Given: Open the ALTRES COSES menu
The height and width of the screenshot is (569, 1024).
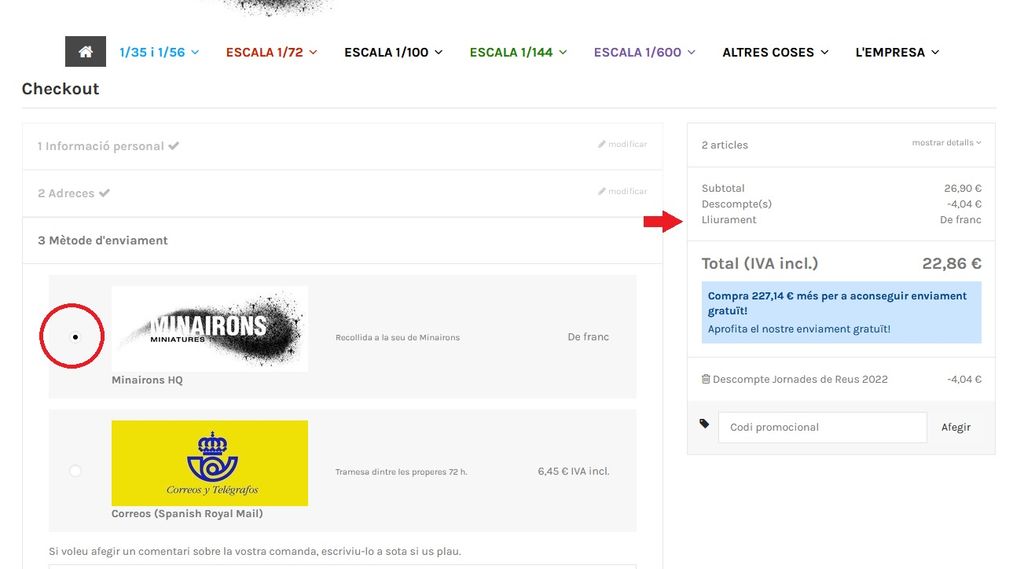Looking at the screenshot, I should [x=775, y=52].
